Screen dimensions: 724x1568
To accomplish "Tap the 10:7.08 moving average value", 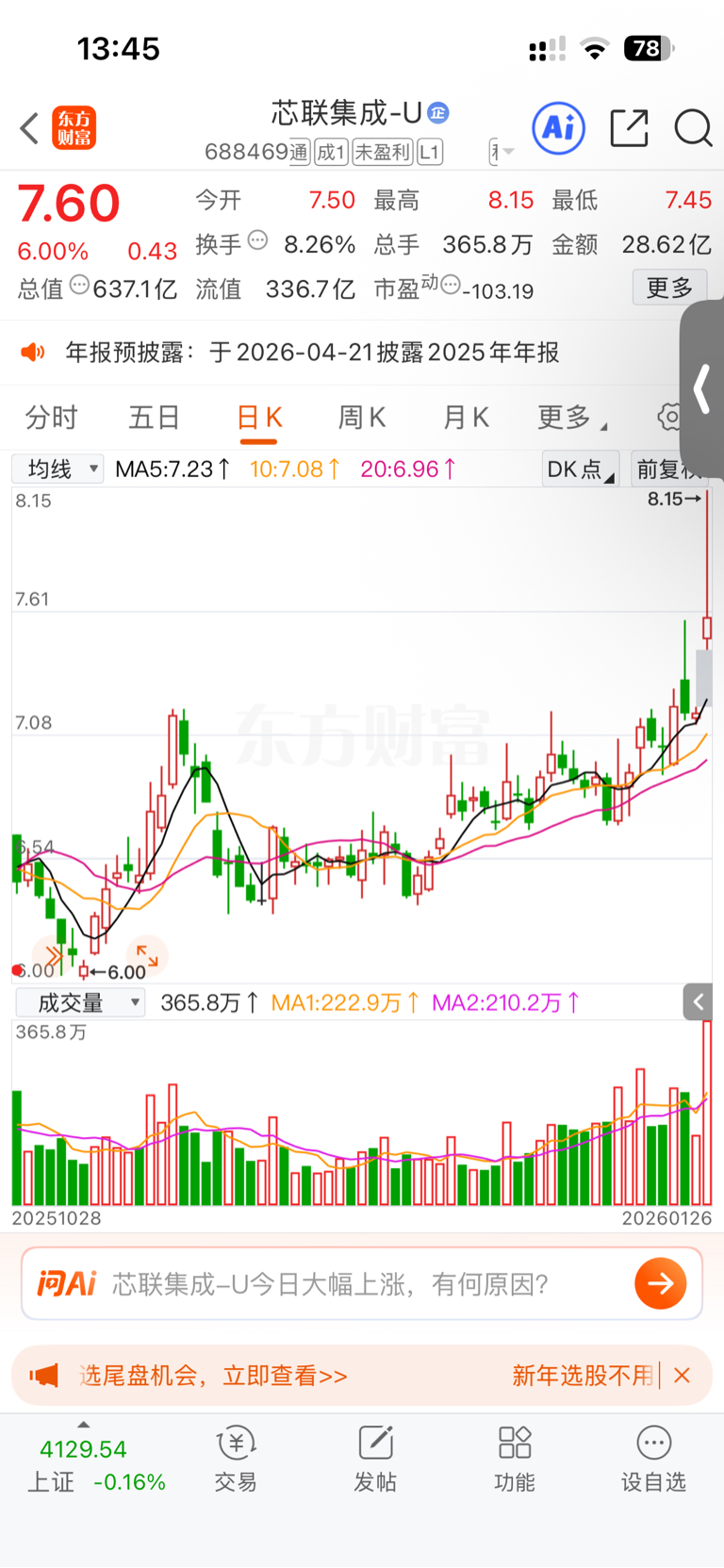I will (295, 469).
